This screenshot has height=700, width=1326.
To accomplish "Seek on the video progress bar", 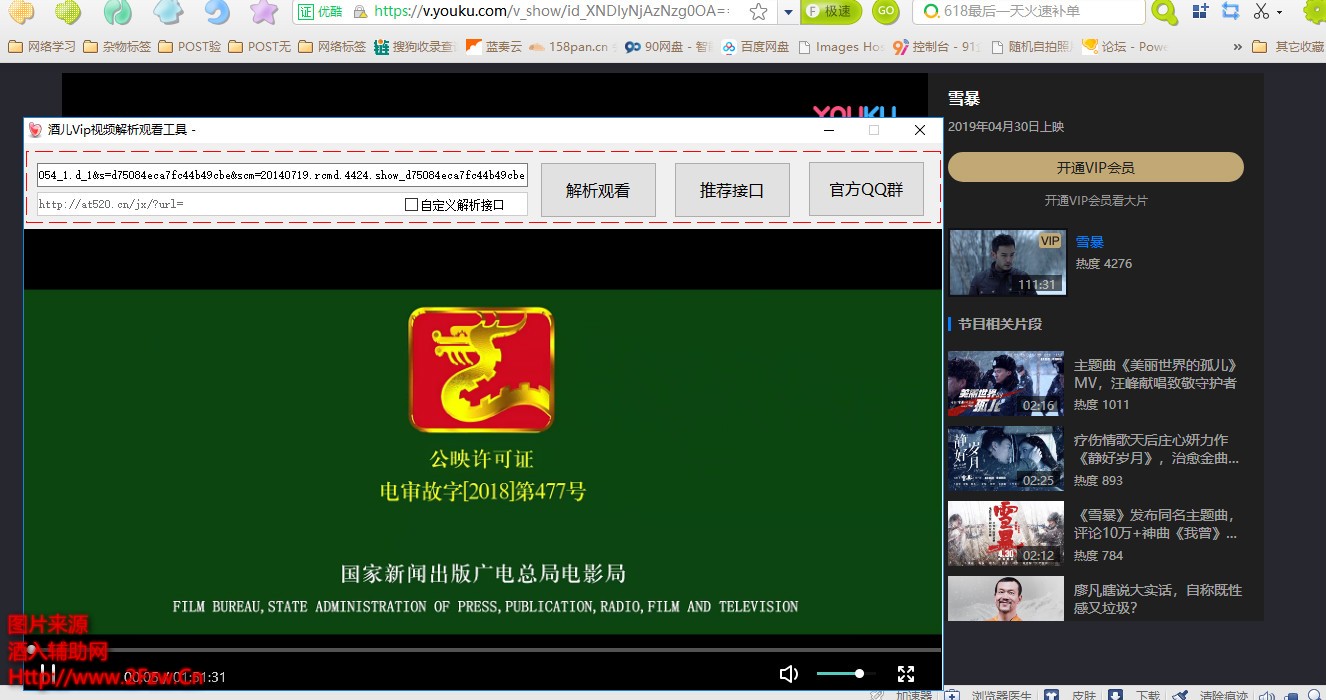I will (483, 650).
